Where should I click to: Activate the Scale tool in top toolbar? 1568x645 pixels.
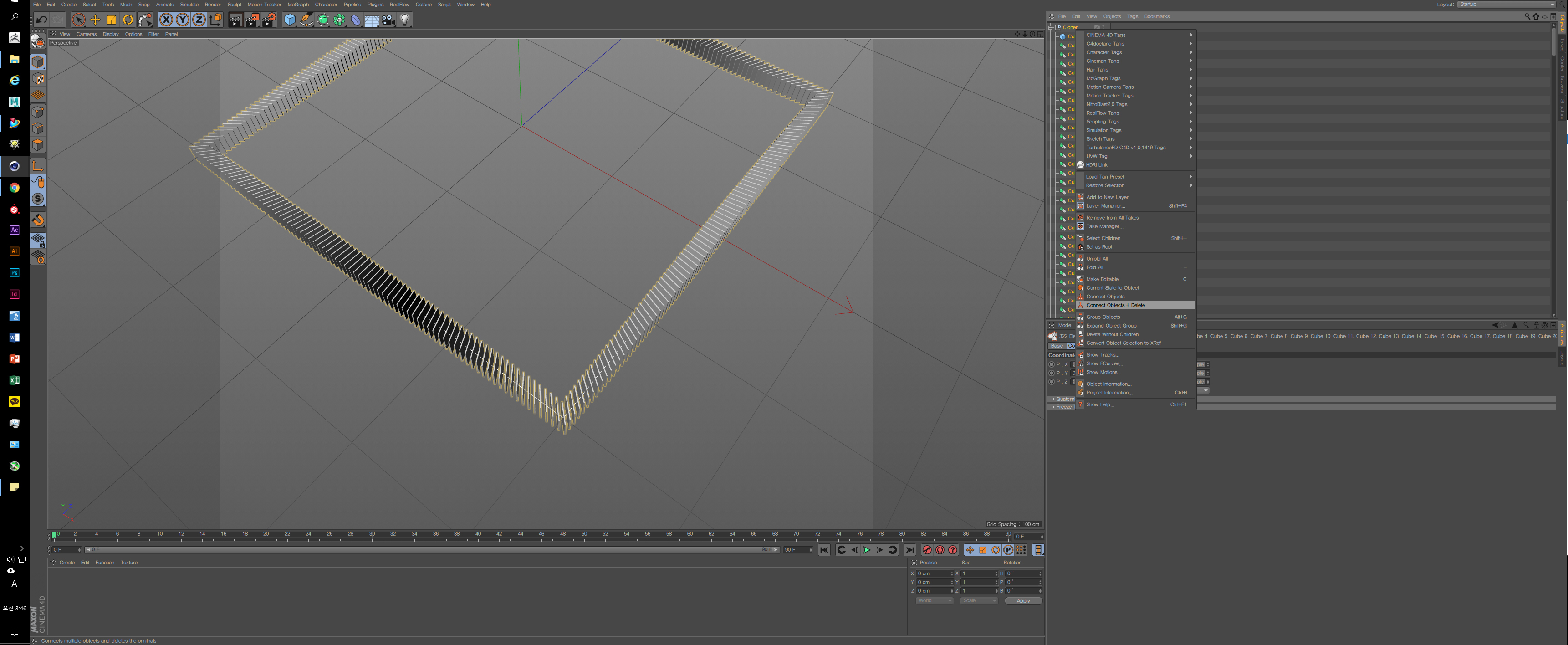pos(112,20)
